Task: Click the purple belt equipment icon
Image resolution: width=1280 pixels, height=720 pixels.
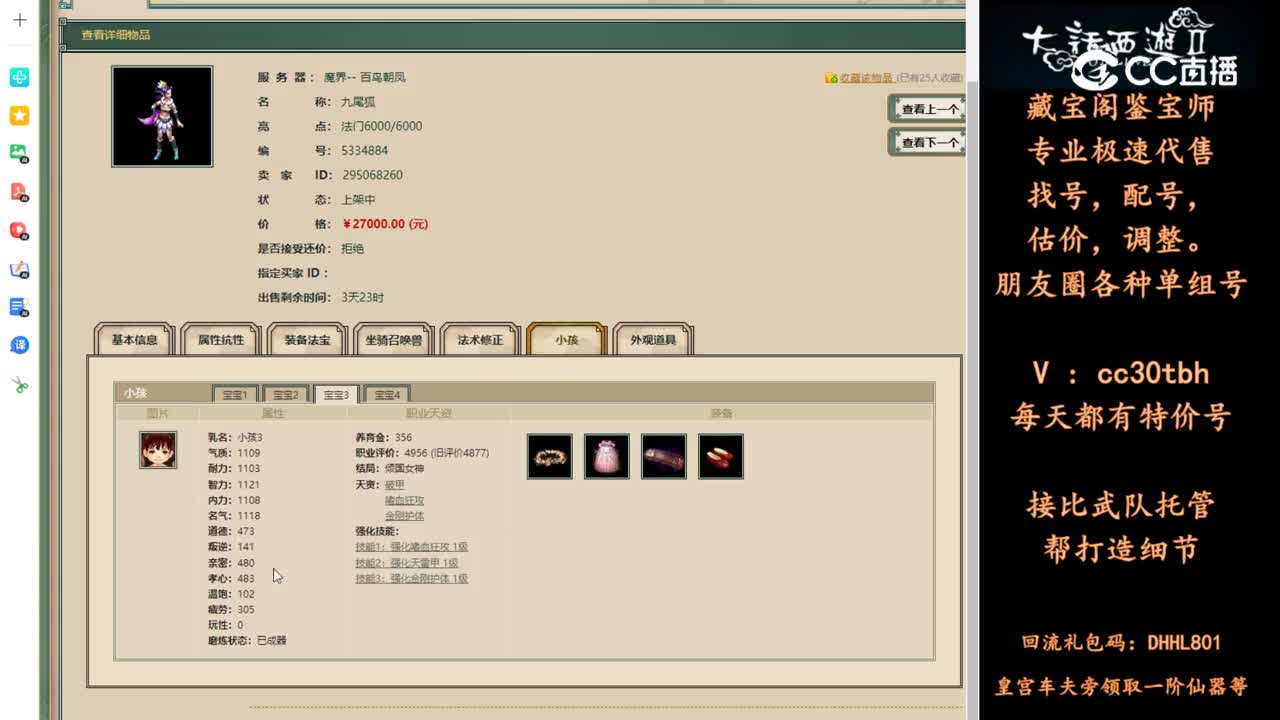Action: 664,456
